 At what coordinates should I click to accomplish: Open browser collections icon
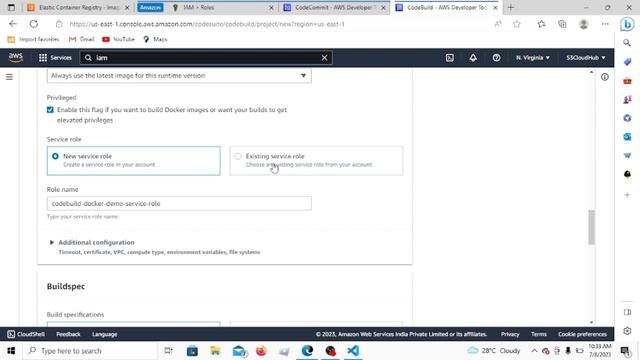point(562,24)
